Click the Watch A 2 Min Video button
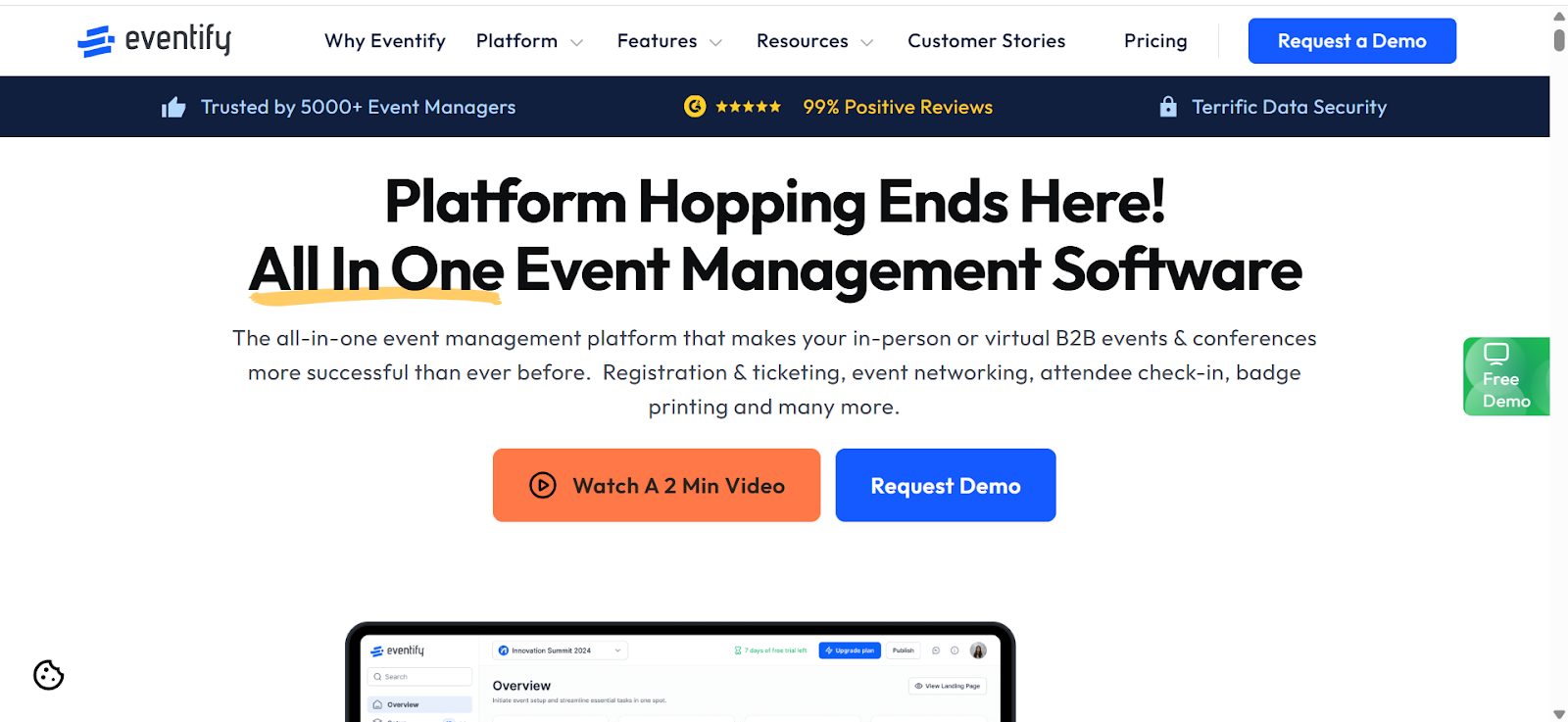 (x=657, y=485)
